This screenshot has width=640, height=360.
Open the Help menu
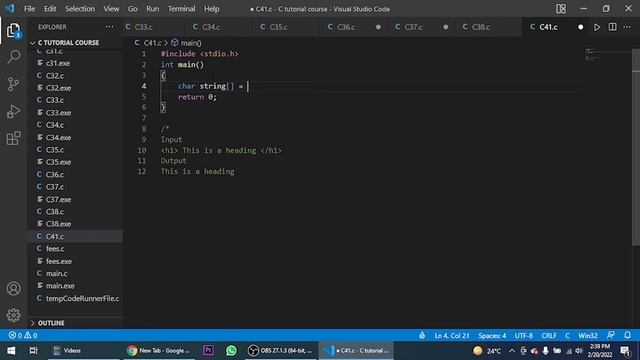(211, 9)
